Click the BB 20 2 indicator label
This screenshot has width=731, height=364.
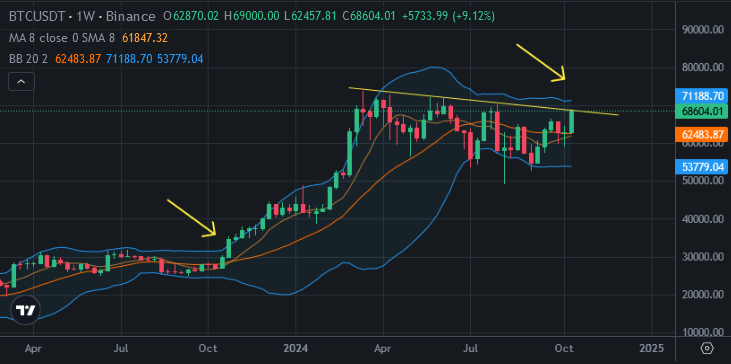(x=29, y=59)
